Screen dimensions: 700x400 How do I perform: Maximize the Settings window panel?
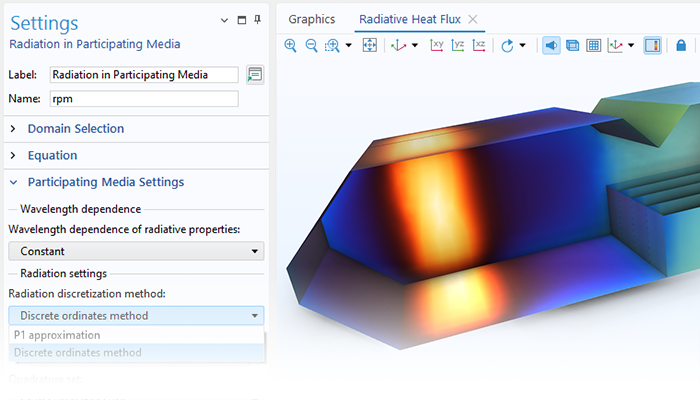[242, 20]
